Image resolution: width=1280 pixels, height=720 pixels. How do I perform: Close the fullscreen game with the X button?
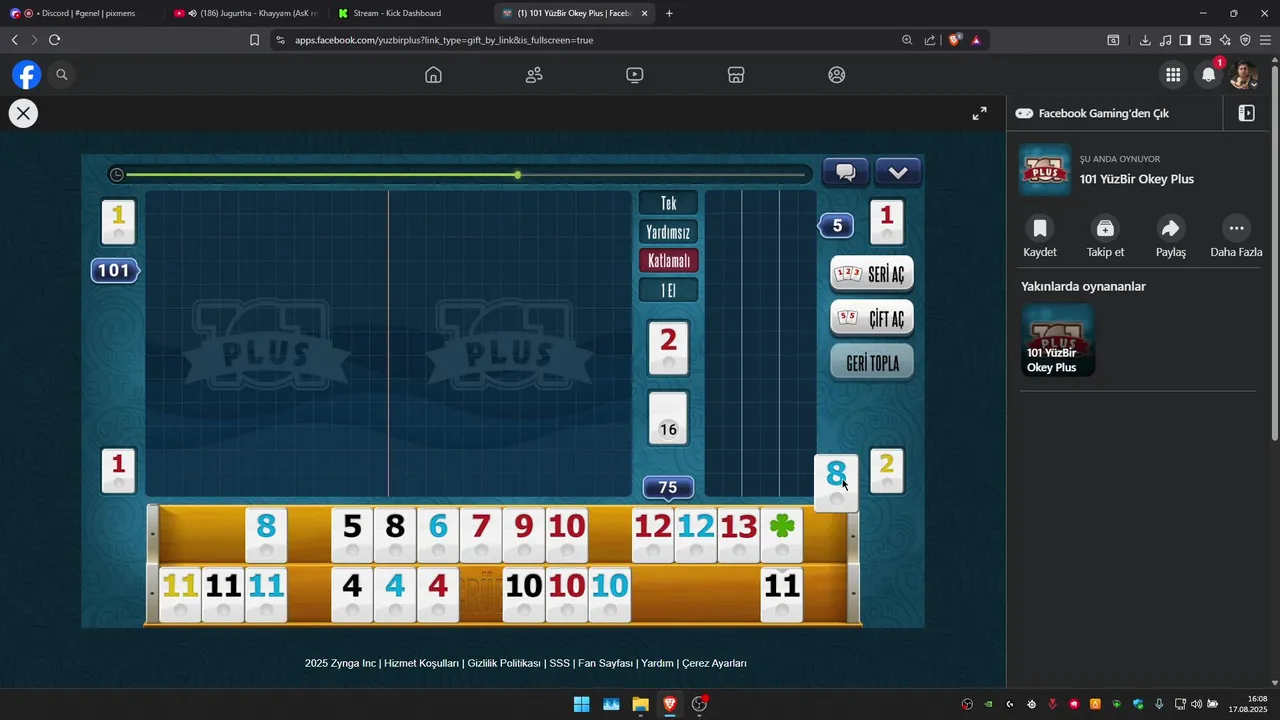[x=23, y=113]
